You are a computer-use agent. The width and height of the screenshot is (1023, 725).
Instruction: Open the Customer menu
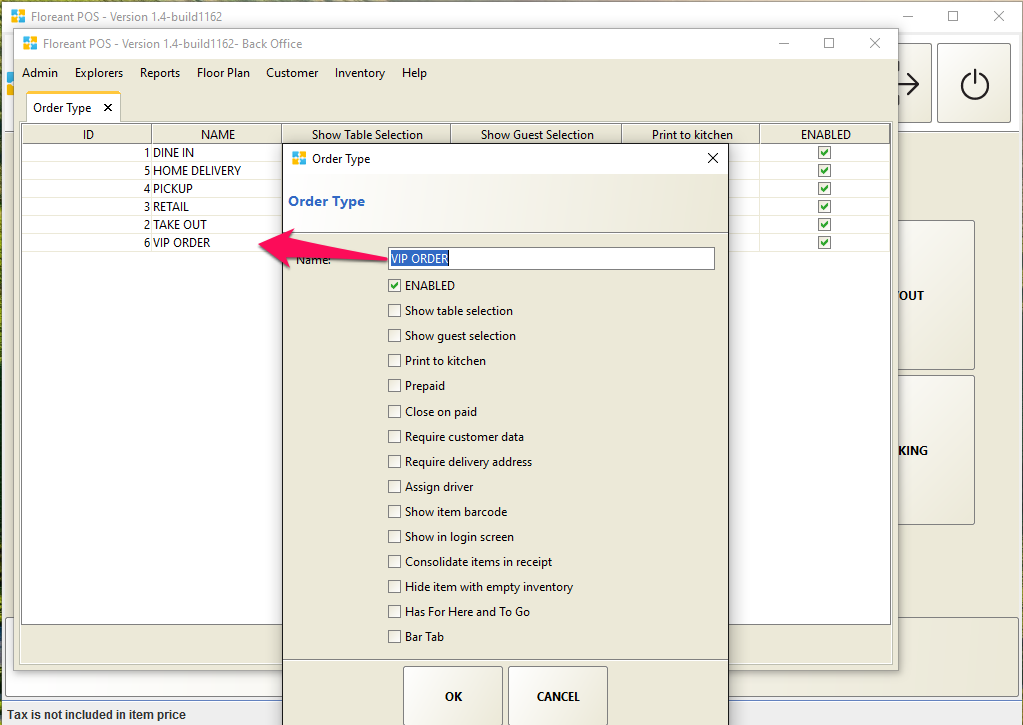[292, 73]
